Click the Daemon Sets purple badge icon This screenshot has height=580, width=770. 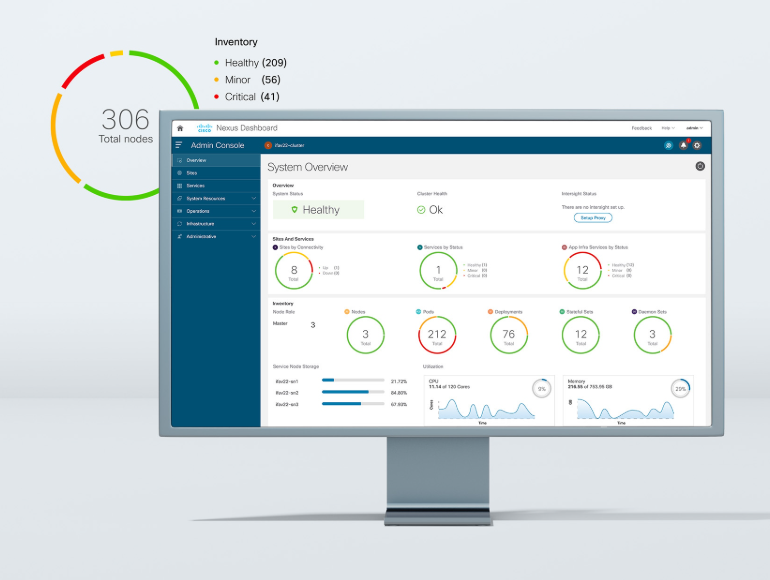(x=634, y=312)
